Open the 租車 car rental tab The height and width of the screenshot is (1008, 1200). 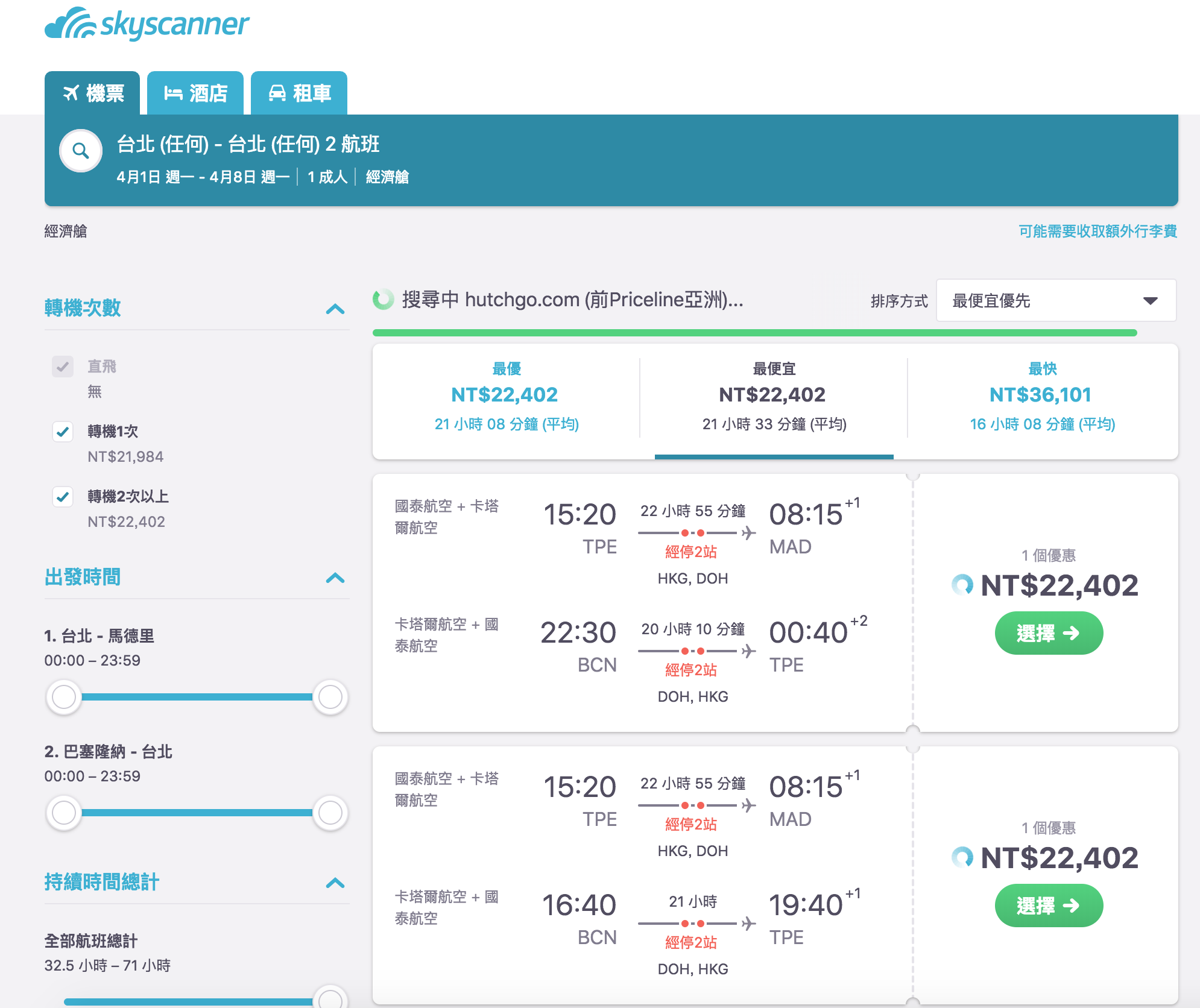click(x=299, y=93)
